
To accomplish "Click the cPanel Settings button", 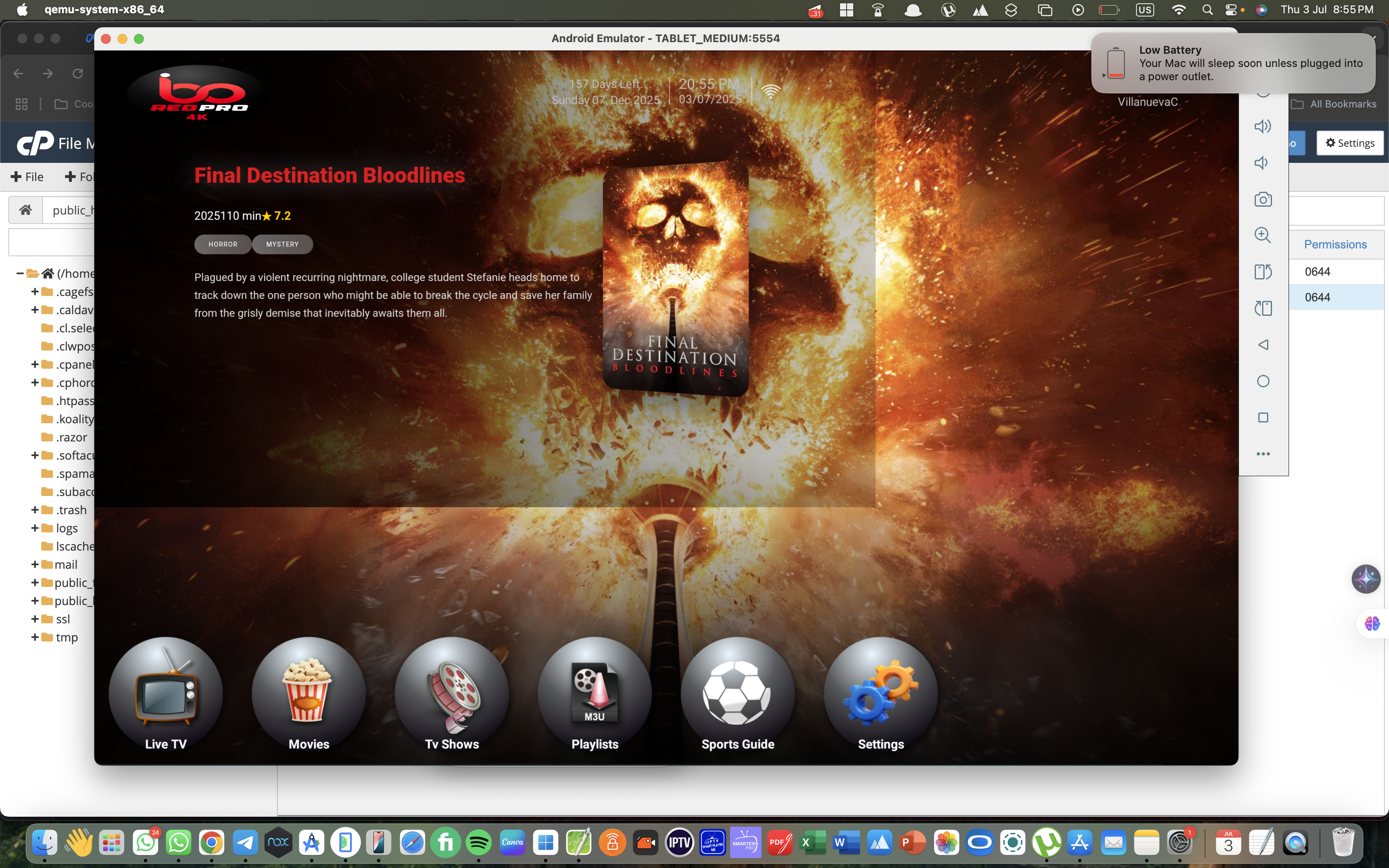I will 1349,143.
